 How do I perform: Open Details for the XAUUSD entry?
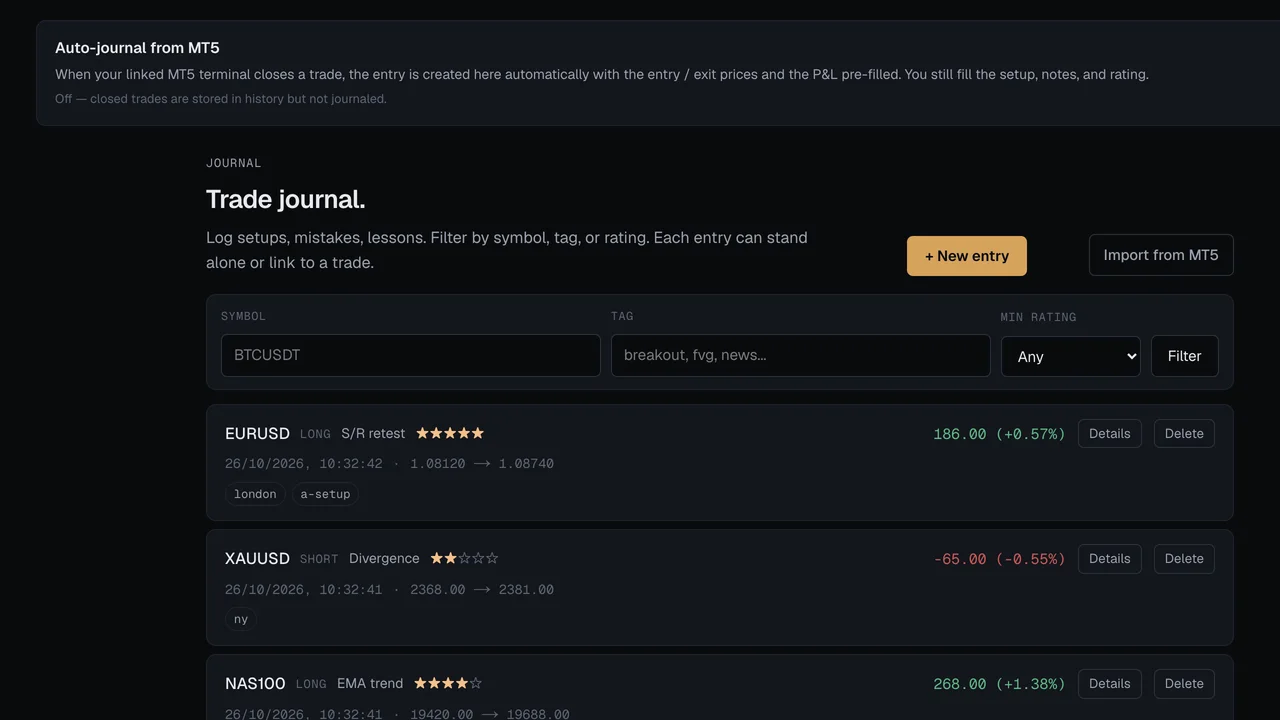point(1110,558)
